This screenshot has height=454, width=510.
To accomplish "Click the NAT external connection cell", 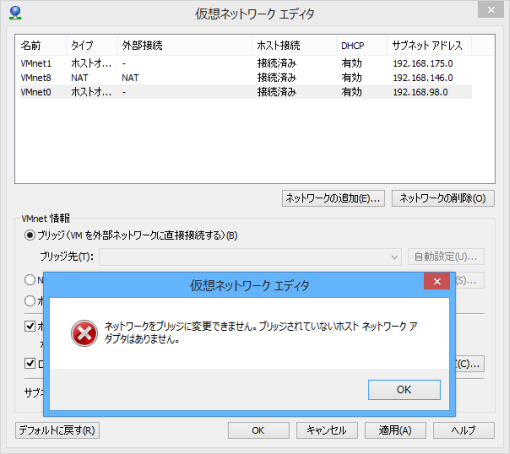I will coord(130,78).
